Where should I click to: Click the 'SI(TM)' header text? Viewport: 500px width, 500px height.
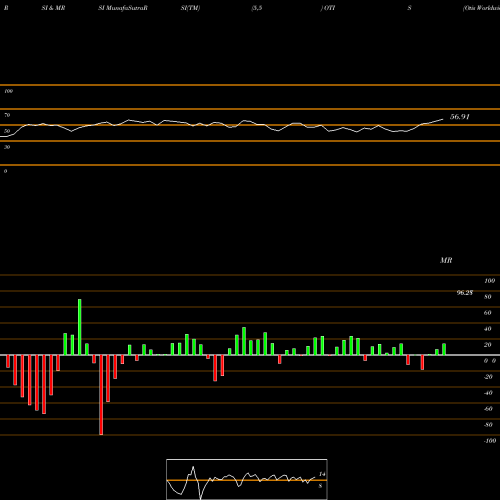(190, 8)
